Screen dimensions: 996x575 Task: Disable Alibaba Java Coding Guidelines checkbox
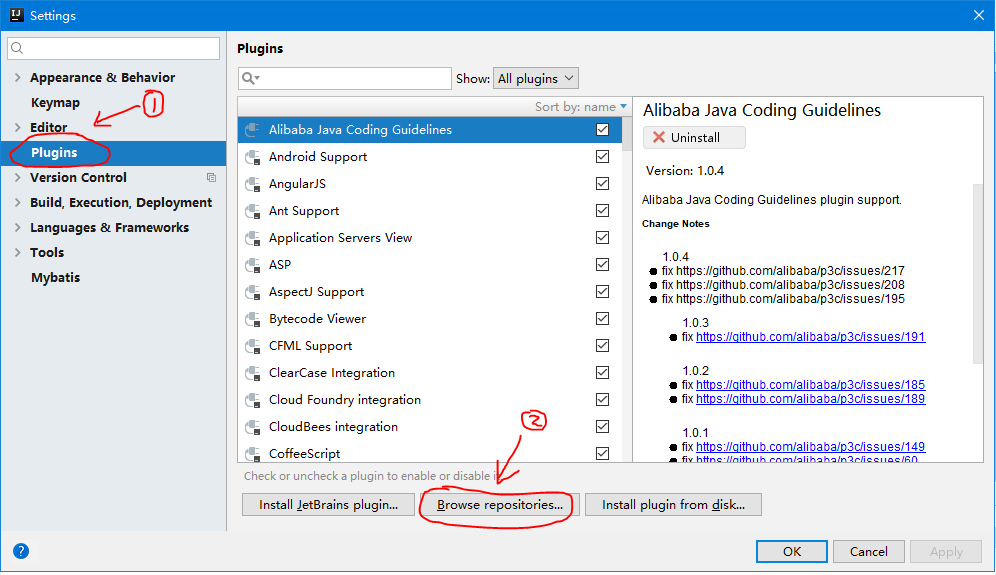coord(602,130)
